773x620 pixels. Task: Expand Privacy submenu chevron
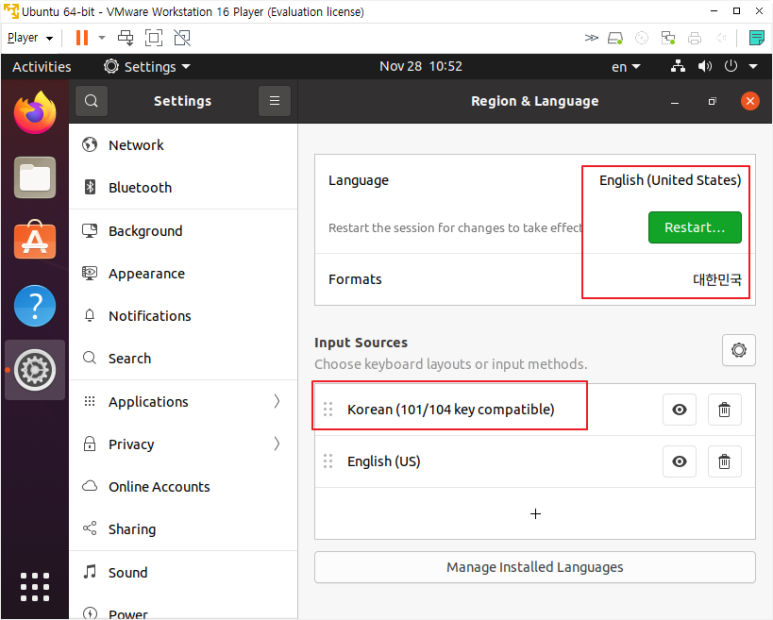tap(277, 444)
